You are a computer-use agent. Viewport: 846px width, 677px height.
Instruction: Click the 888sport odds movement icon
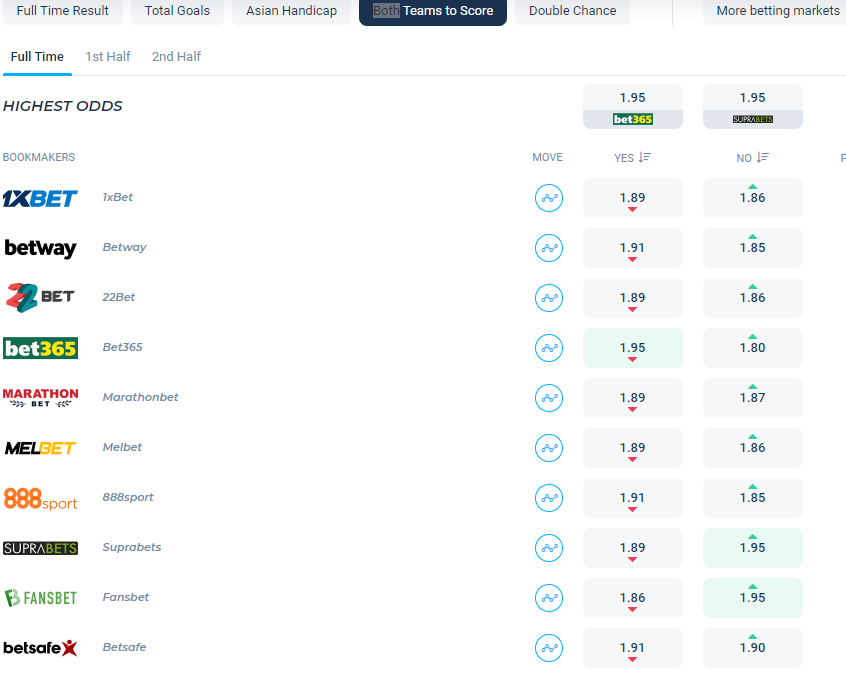tap(548, 498)
